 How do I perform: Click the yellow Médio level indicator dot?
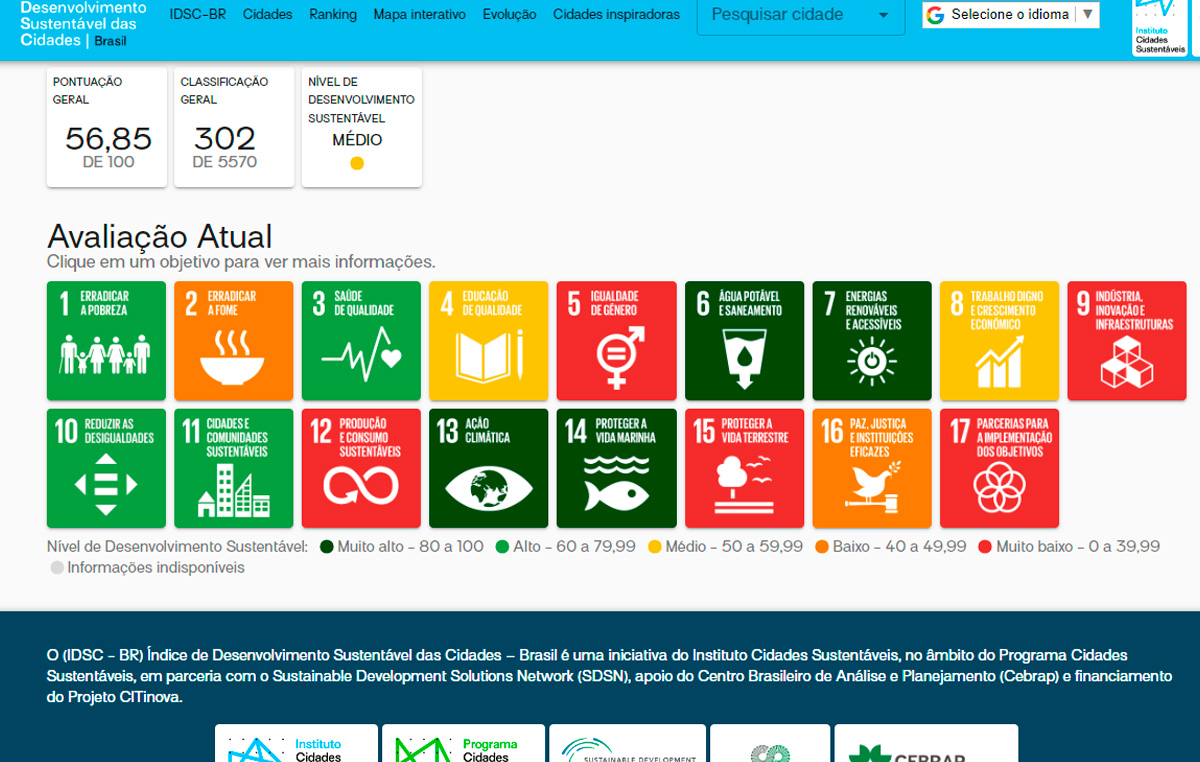click(x=357, y=164)
